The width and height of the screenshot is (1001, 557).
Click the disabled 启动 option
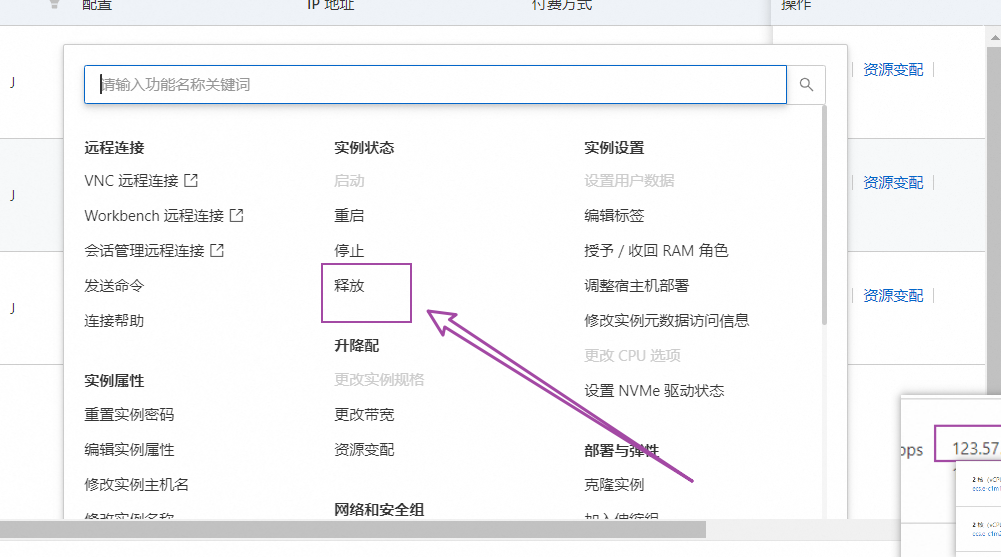pos(349,181)
